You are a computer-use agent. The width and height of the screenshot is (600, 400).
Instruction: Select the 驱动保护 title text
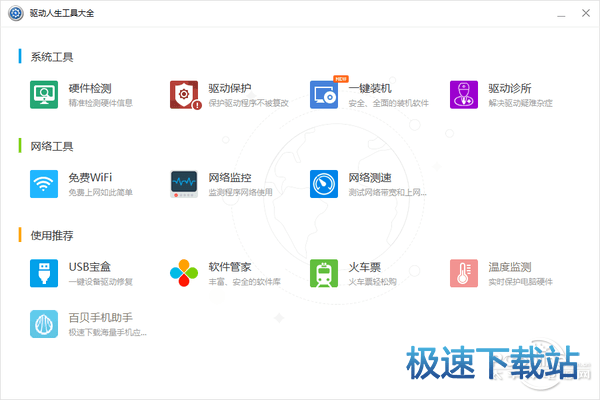pyautogui.click(x=230, y=88)
